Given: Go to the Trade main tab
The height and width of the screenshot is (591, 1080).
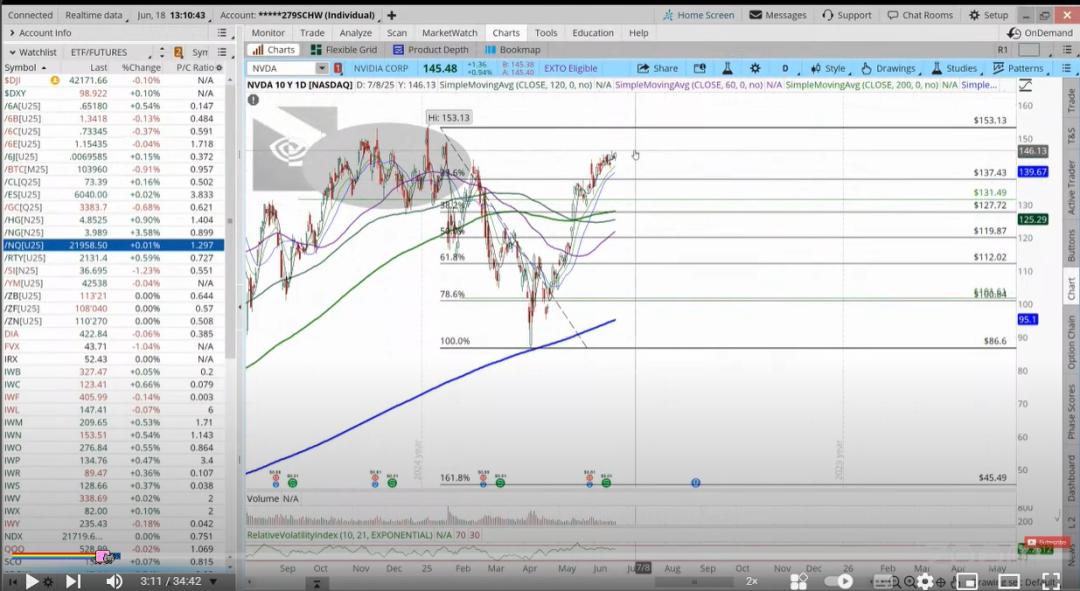Looking at the screenshot, I should 312,32.
